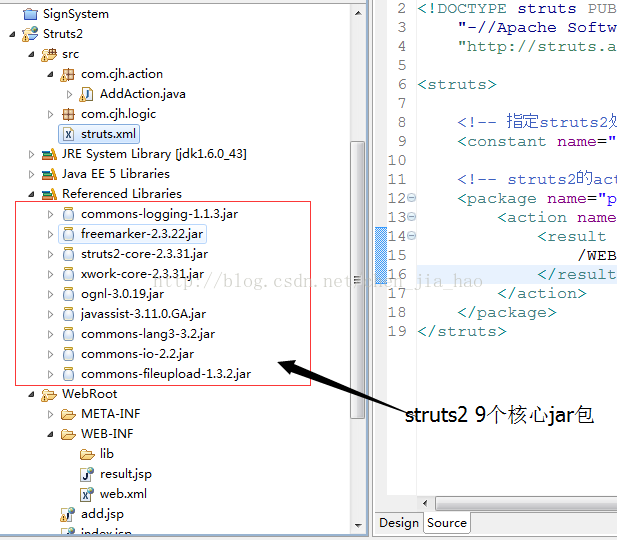Collapse code fold on line 12
The width and height of the screenshot is (617, 540).
[411, 198]
